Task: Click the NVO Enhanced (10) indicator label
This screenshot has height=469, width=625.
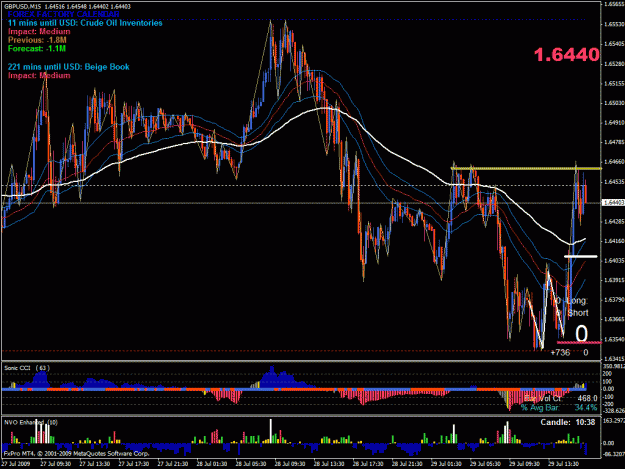Action: coord(31,422)
